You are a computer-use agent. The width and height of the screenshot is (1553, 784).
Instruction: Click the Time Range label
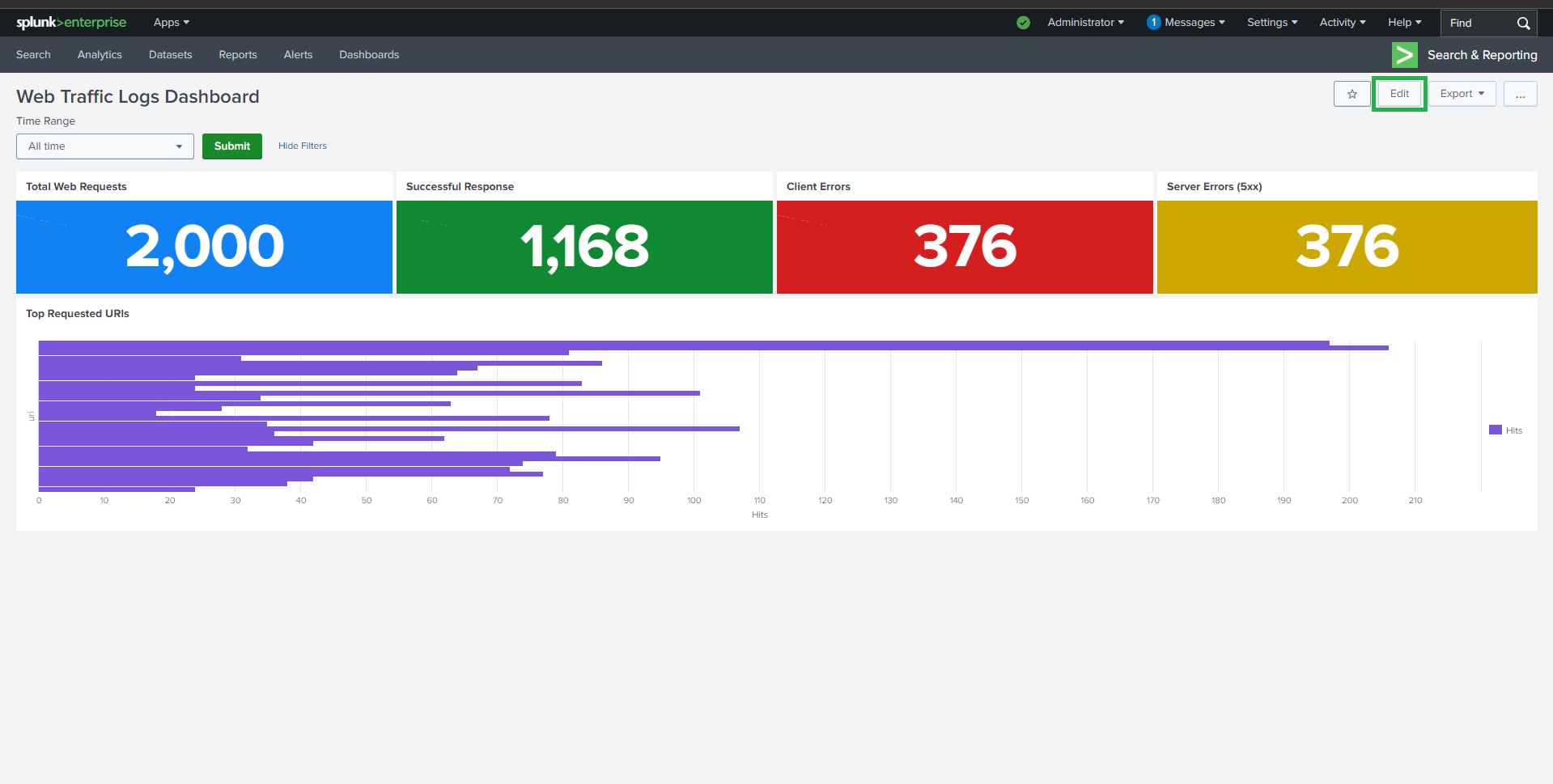pos(45,121)
